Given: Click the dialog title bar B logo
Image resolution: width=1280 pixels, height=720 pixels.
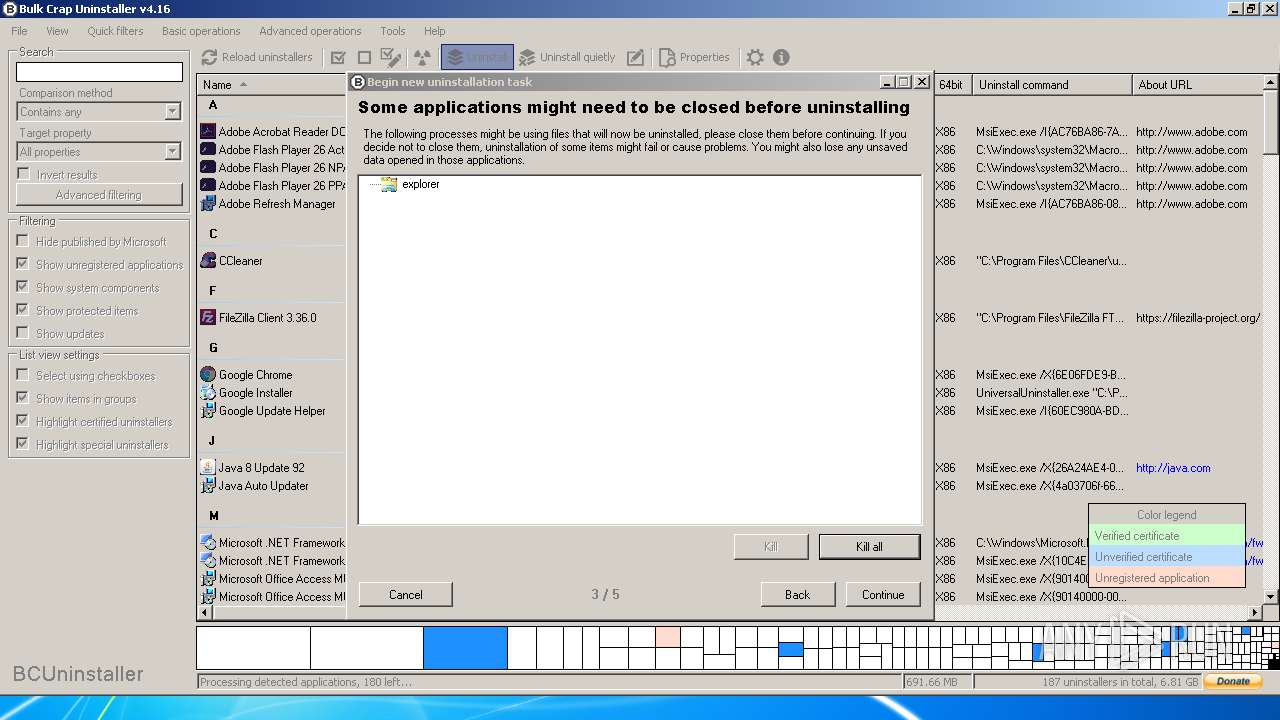Looking at the screenshot, I should 358,82.
